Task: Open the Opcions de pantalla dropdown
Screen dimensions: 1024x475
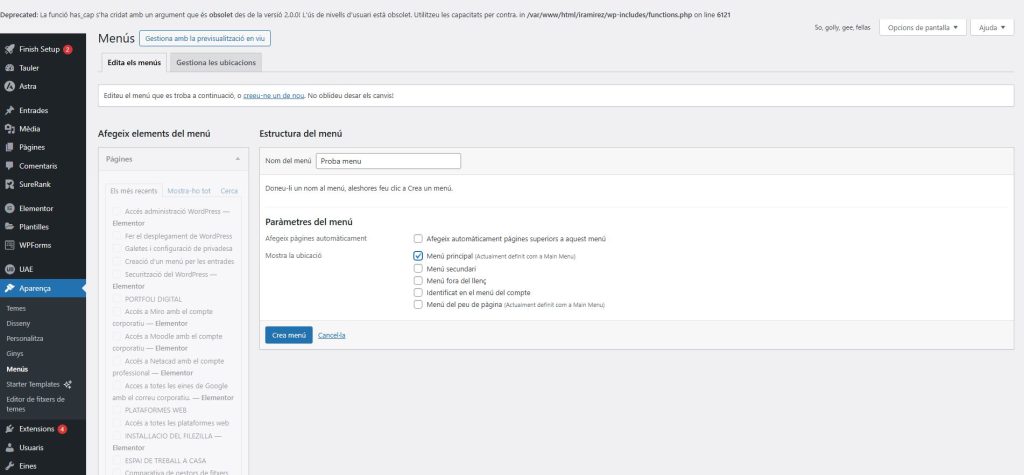Action: (922, 27)
